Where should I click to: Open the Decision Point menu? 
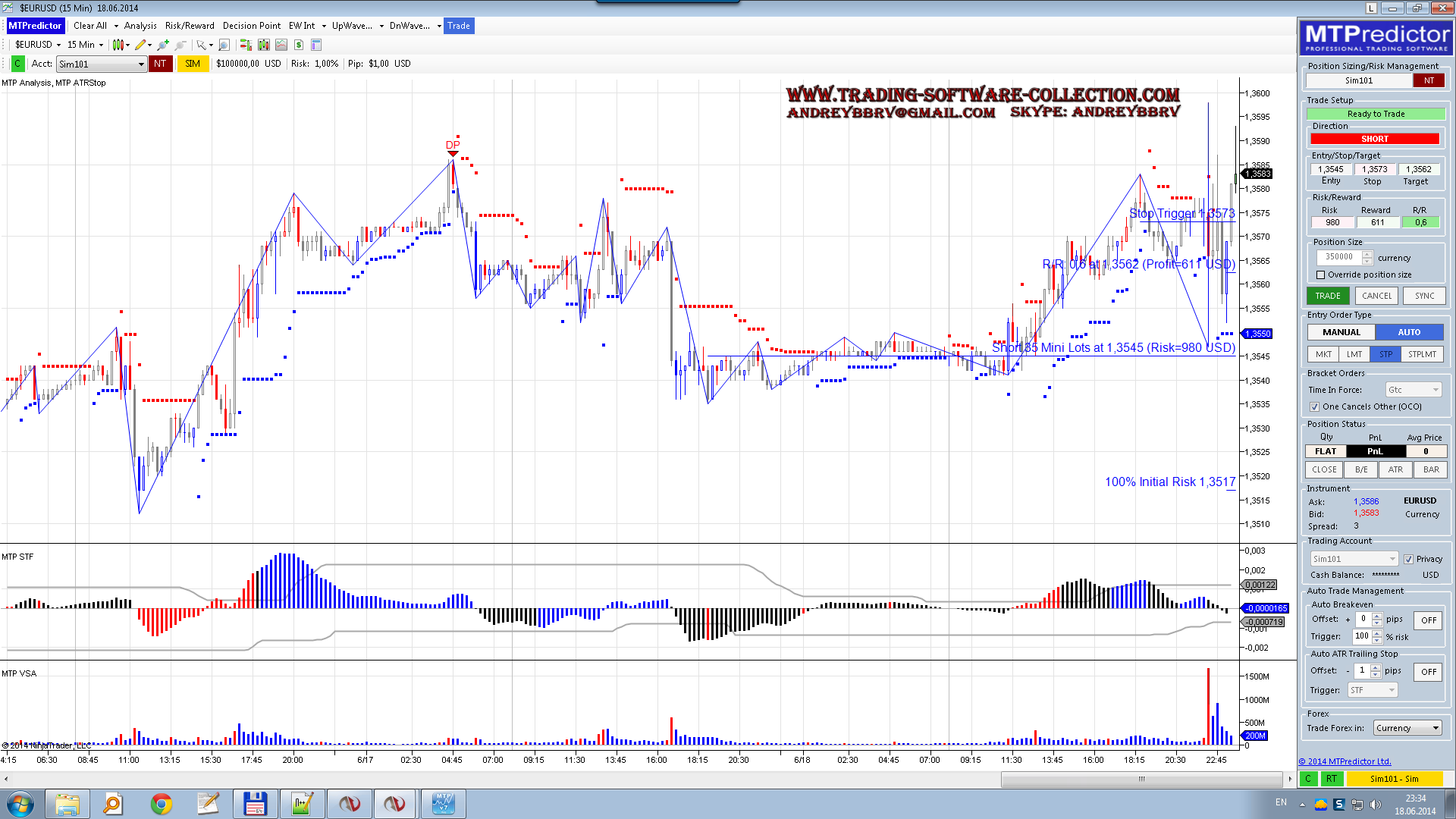(x=251, y=26)
